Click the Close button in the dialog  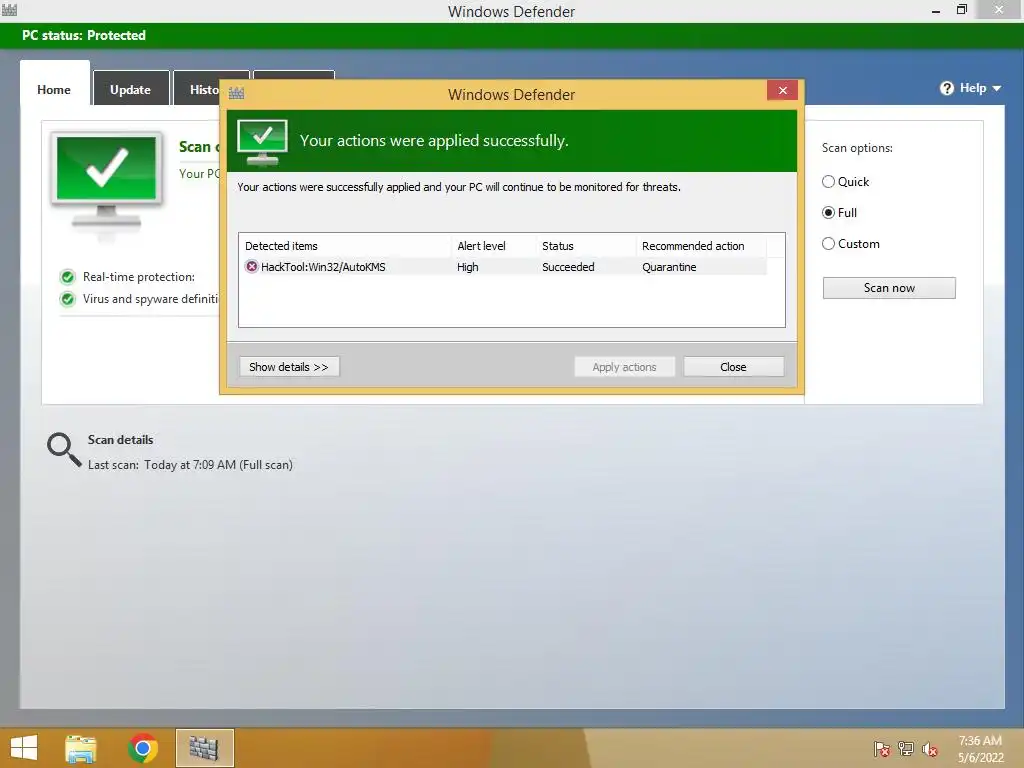click(733, 367)
